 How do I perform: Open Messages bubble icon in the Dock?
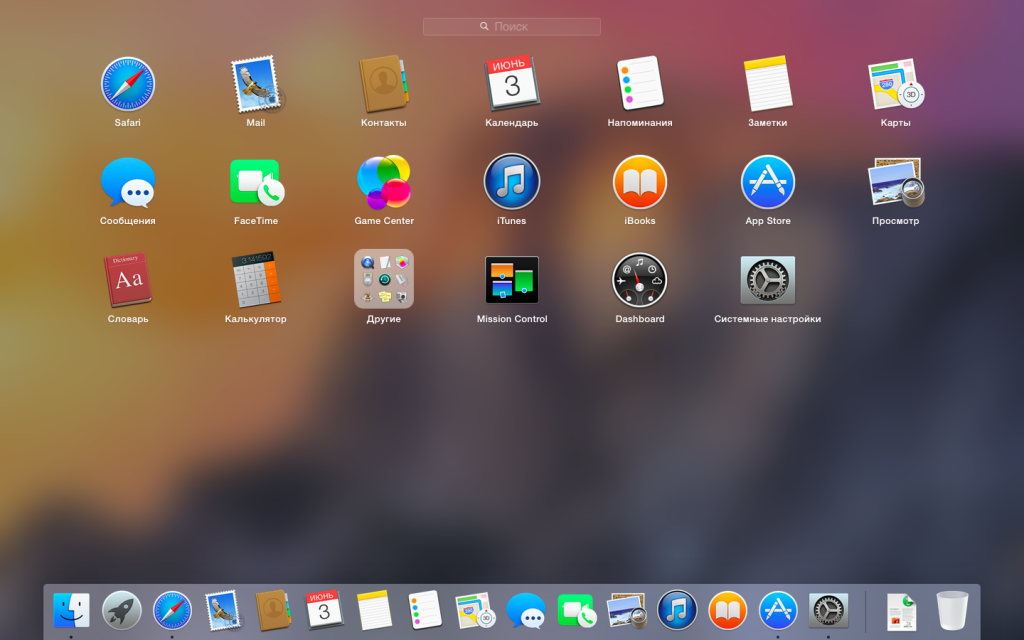[x=526, y=611]
